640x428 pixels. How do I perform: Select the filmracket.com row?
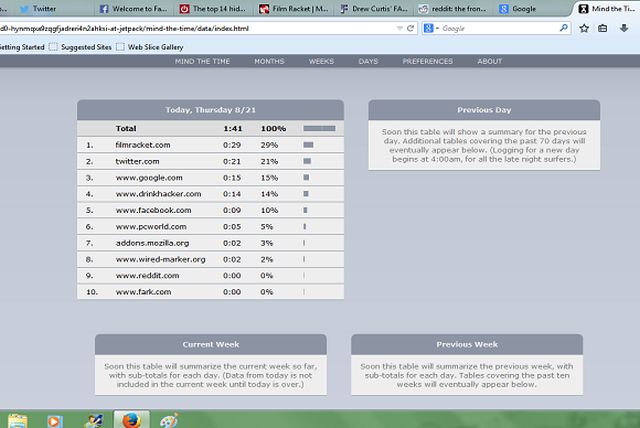tap(211, 145)
